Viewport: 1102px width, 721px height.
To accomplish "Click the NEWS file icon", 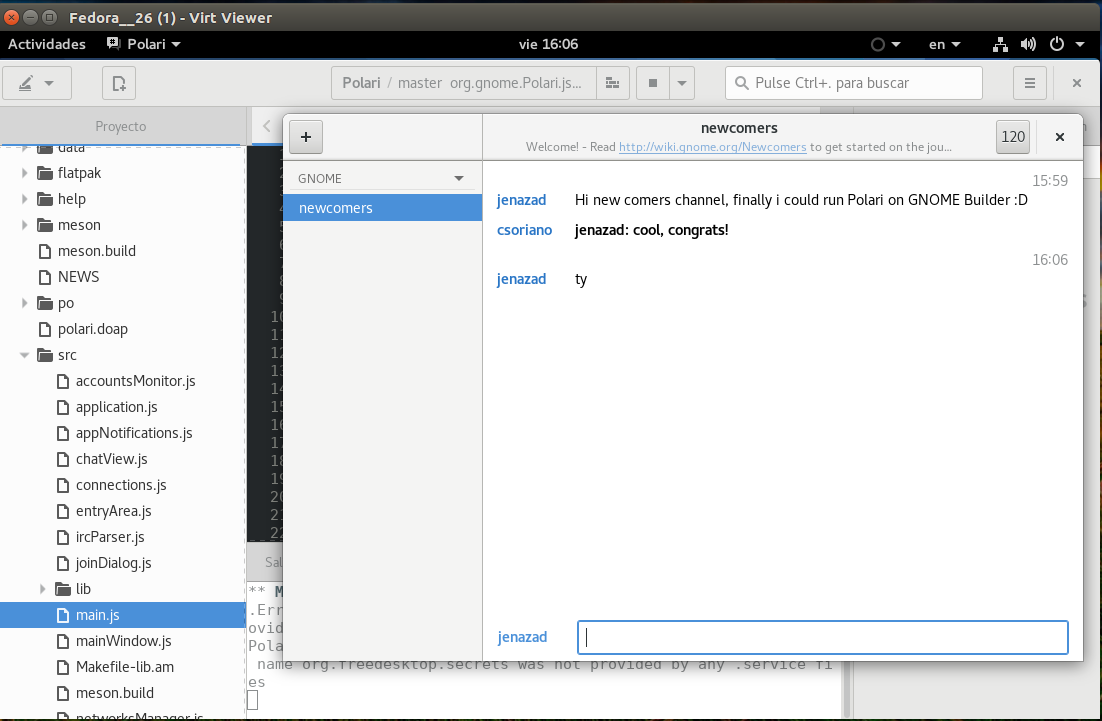I will 45,277.
